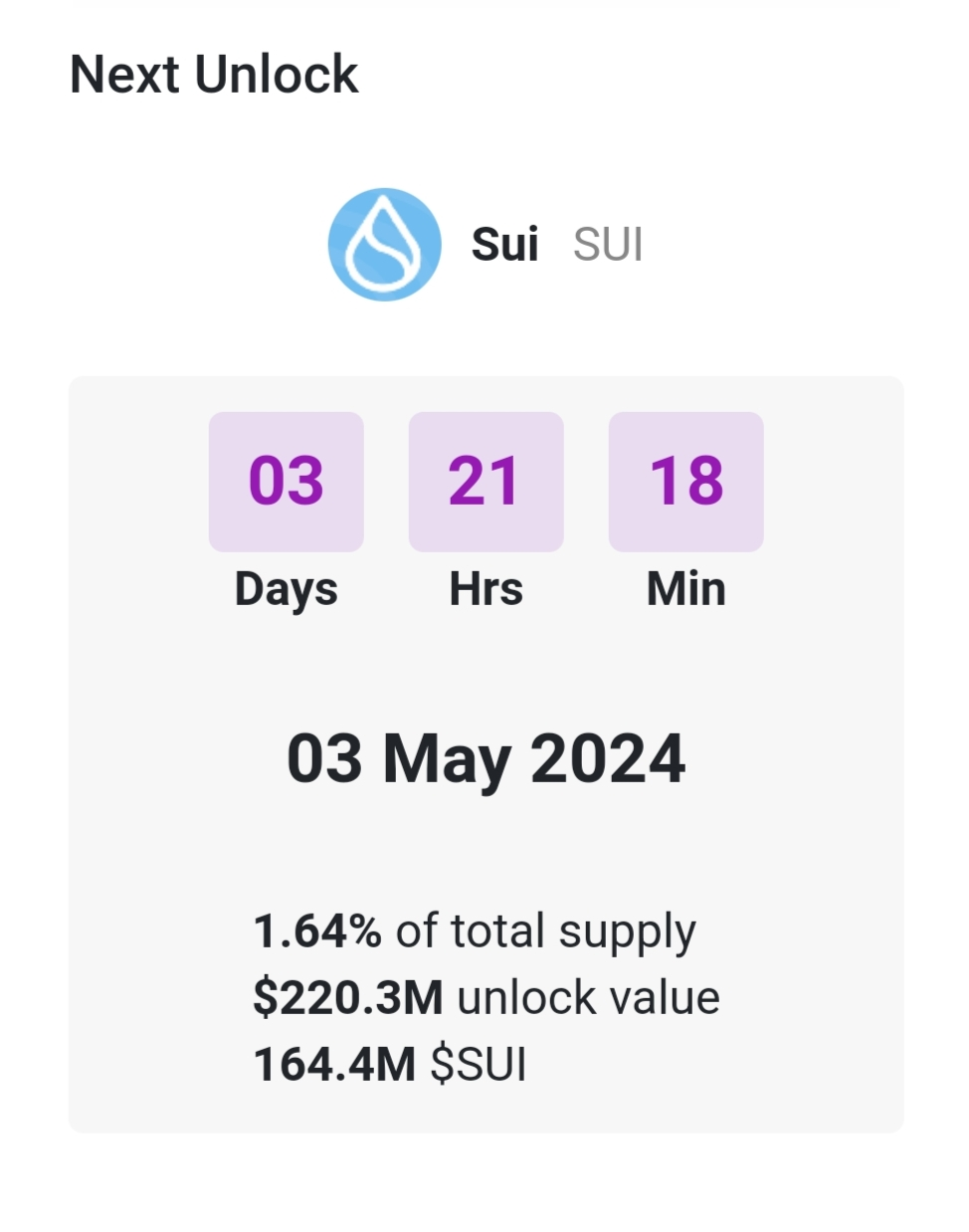
Task: Tap the 21 hours countdown box
Action: click(x=486, y=482)
